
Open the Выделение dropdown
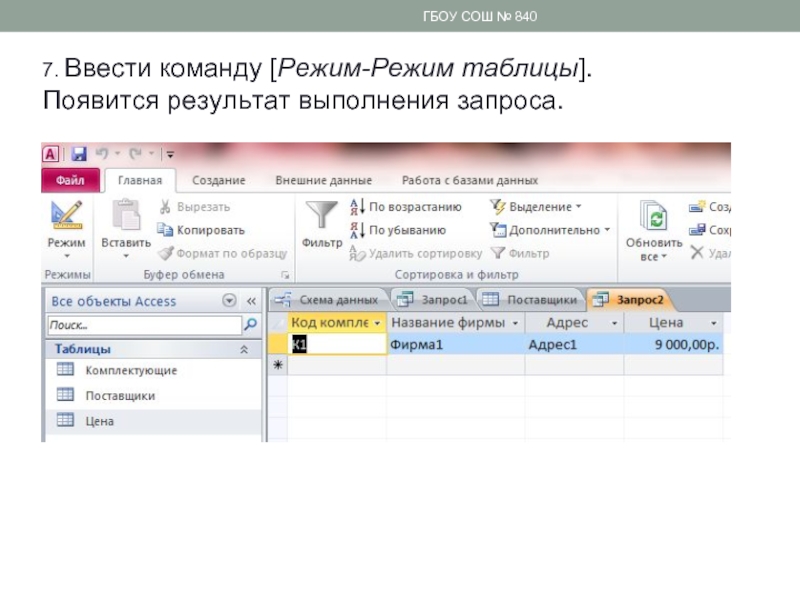click(x=543, y=207)
